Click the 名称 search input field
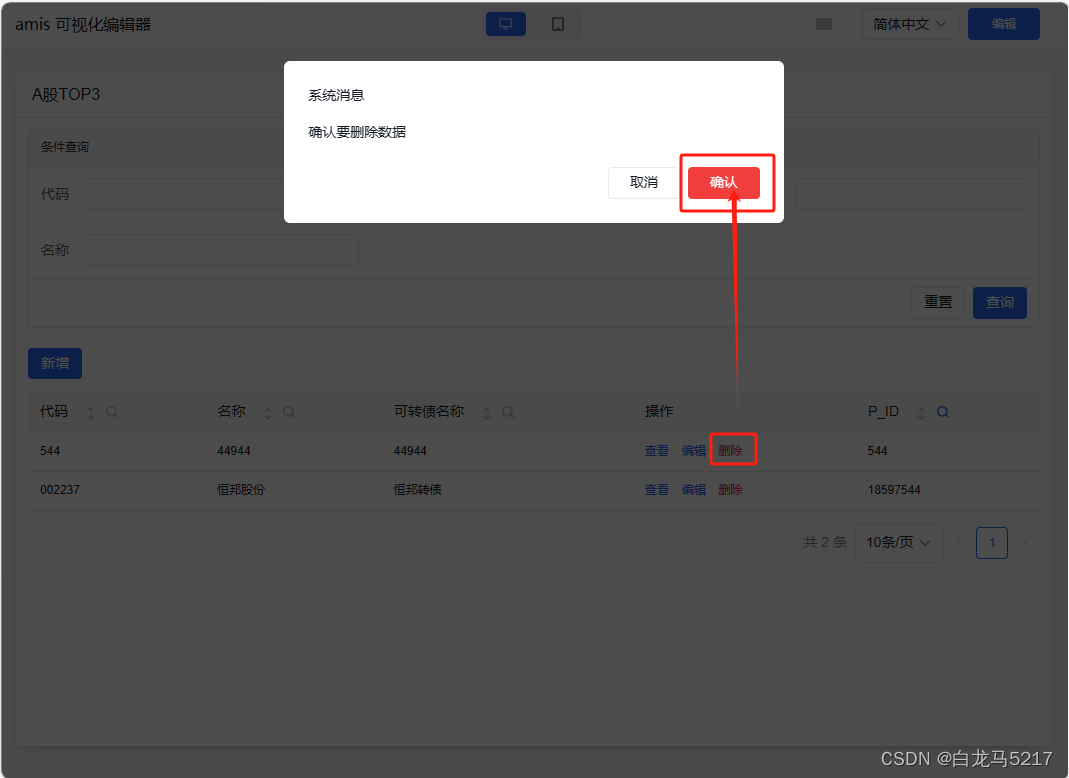Image resolution: width=1069 pixels, height=778 pixels. tap(221, 250)
